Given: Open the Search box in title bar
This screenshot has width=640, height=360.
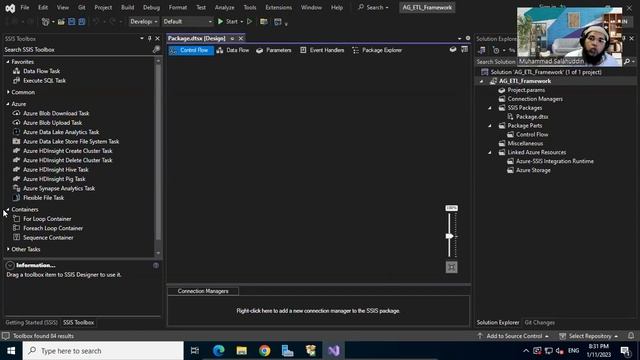Looking at the screenshot, I should tap(373, 7).
